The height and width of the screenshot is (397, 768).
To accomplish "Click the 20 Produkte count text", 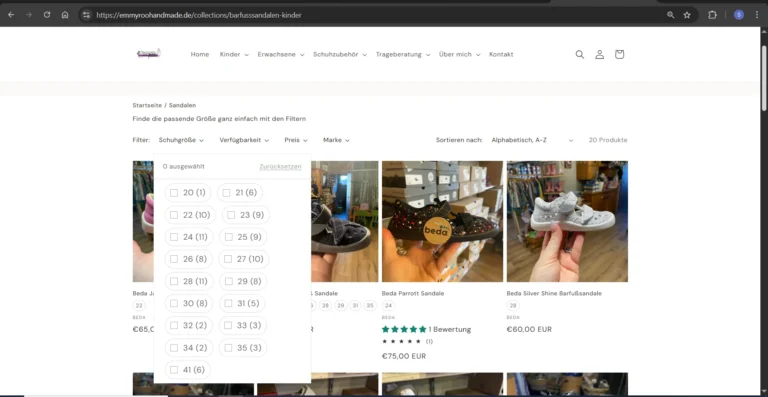I will [x=608, y=140].
